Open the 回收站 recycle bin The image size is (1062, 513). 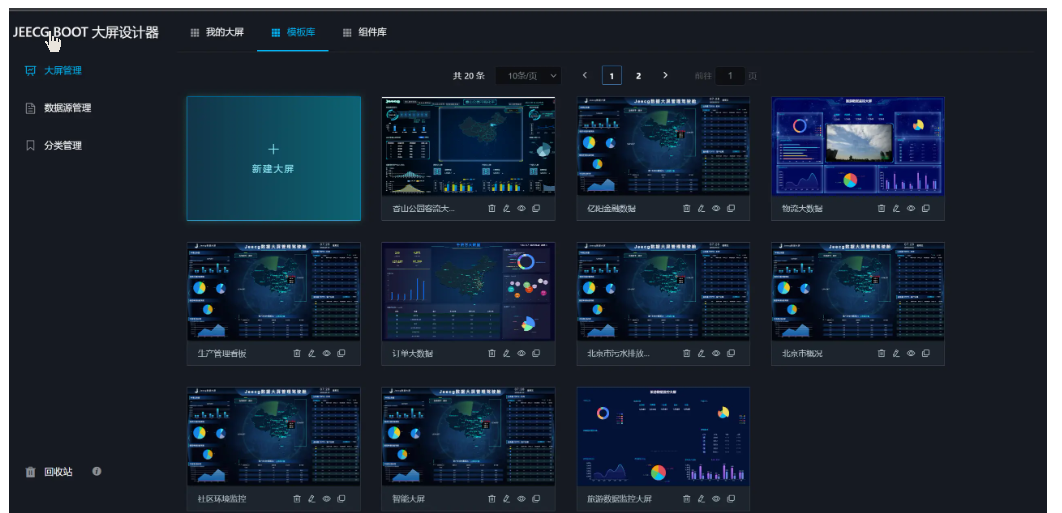[x=49, y=472]
